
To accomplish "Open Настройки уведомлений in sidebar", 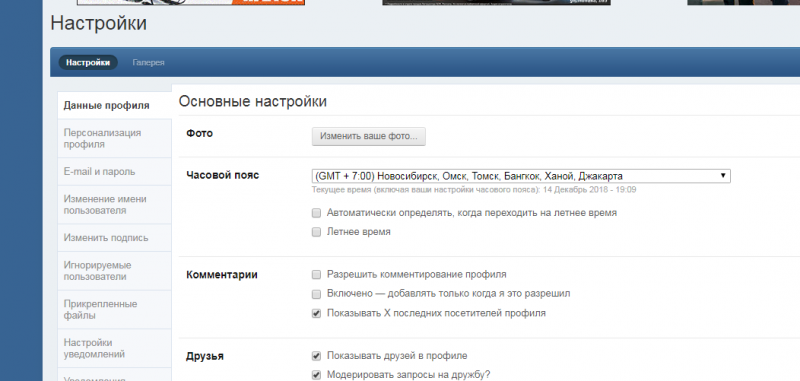I will (114, 348).
